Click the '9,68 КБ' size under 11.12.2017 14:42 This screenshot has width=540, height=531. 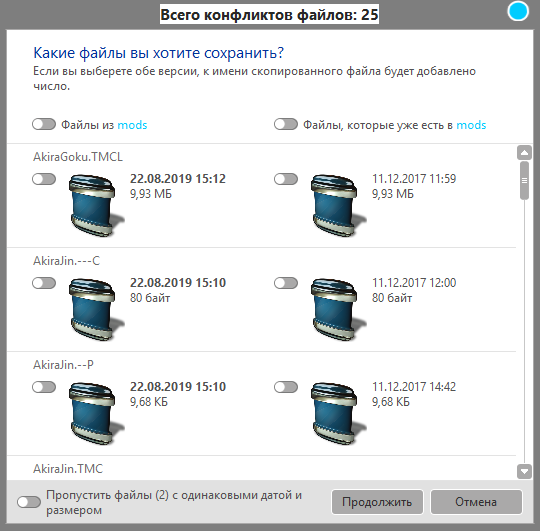tap(391, 402)
